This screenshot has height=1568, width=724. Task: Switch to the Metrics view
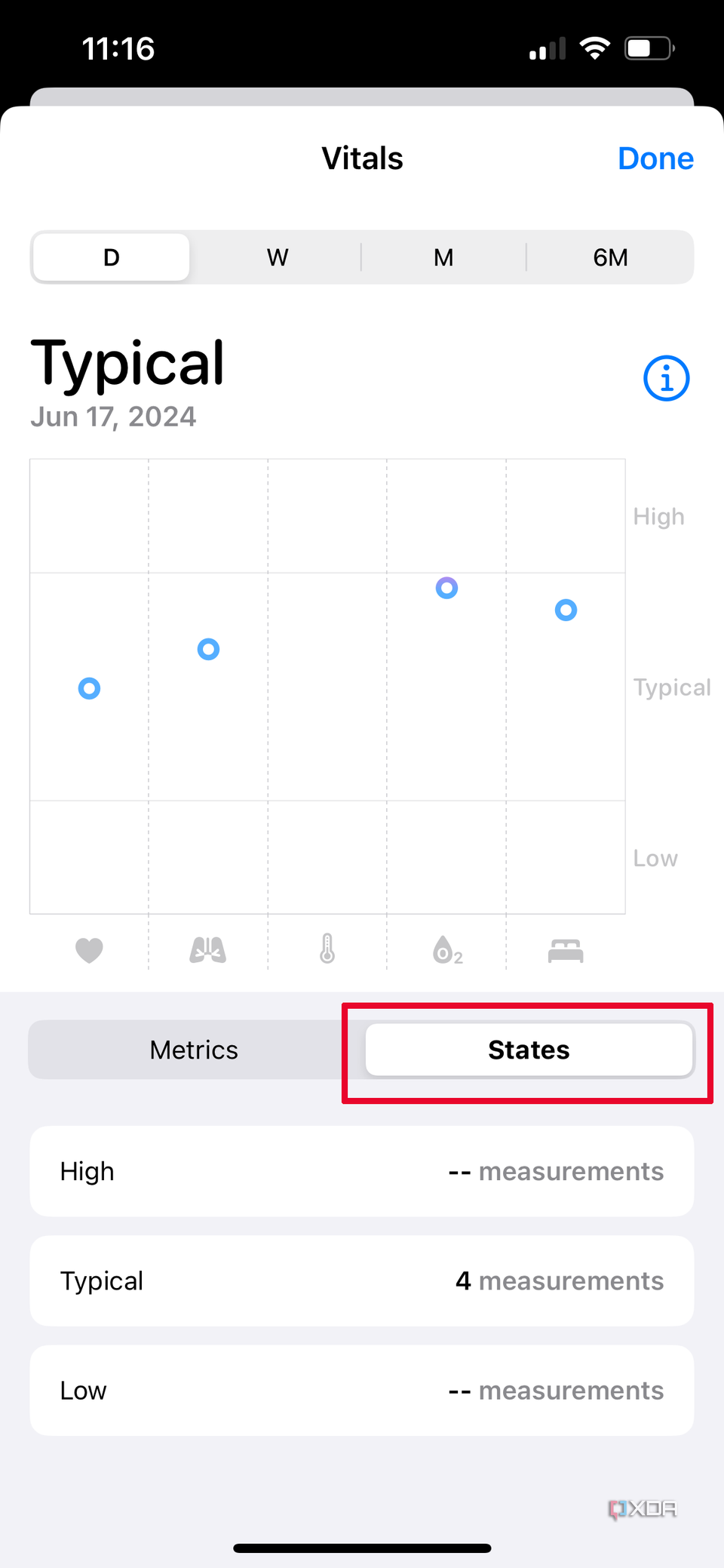pyautogui.click(x=193, y=1049)
